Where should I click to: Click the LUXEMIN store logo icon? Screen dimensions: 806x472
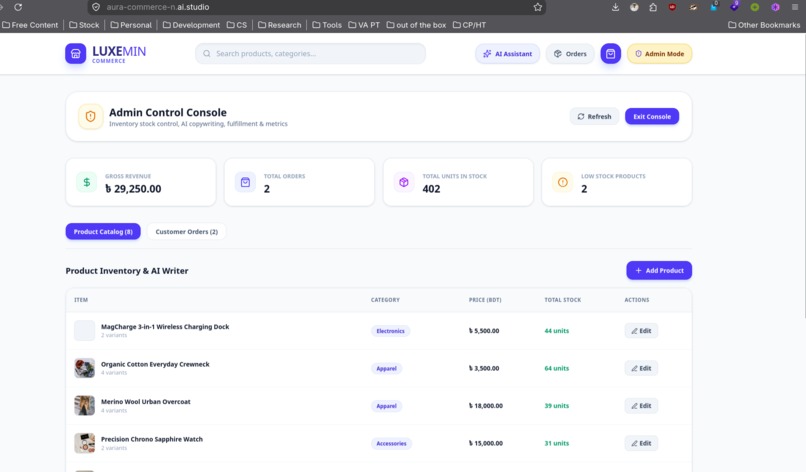[76, 53]
